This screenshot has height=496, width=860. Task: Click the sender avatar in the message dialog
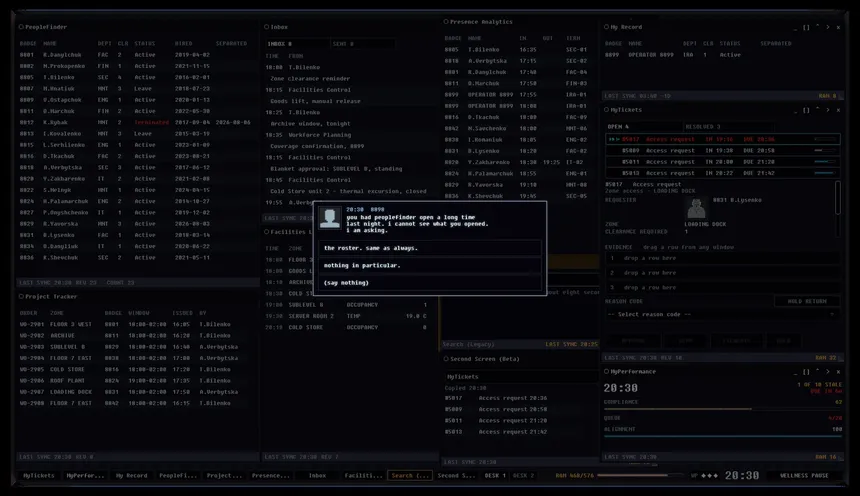pyautogui.click(x=330, y=218)
